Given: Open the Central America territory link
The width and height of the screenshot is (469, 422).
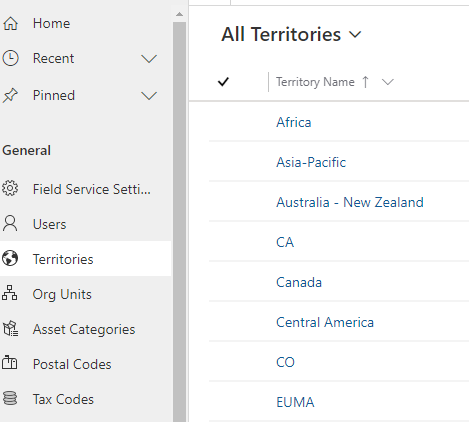Looking at the screenshot, I should pyautogui.click(x=325, y=322).
